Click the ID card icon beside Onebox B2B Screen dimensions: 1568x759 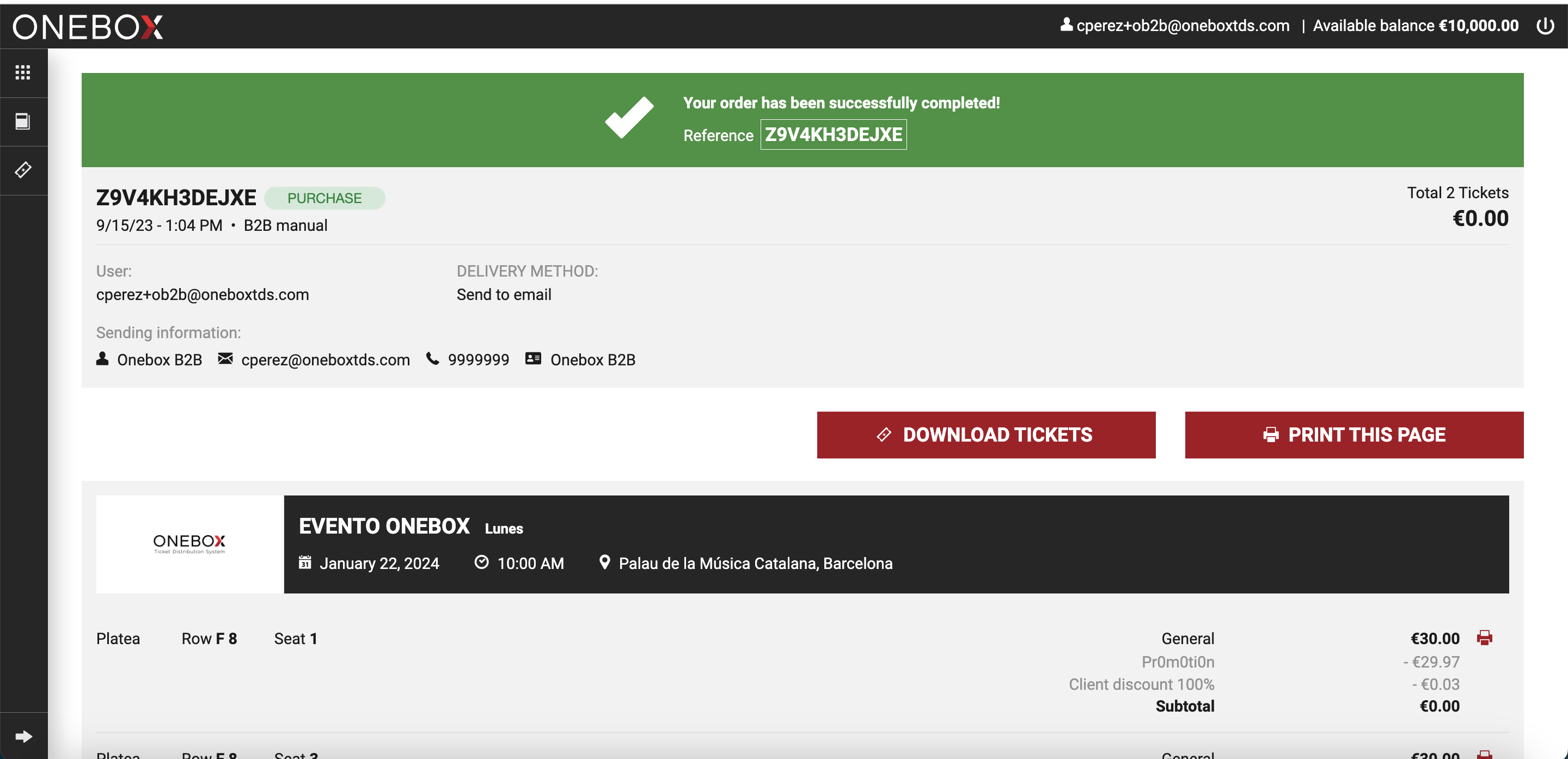coord(533,358)
